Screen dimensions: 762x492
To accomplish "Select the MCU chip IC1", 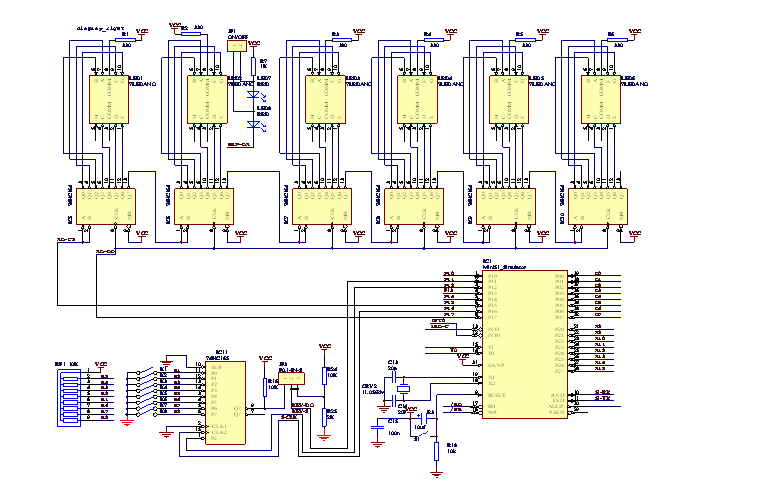I will (x=525, y=342).
